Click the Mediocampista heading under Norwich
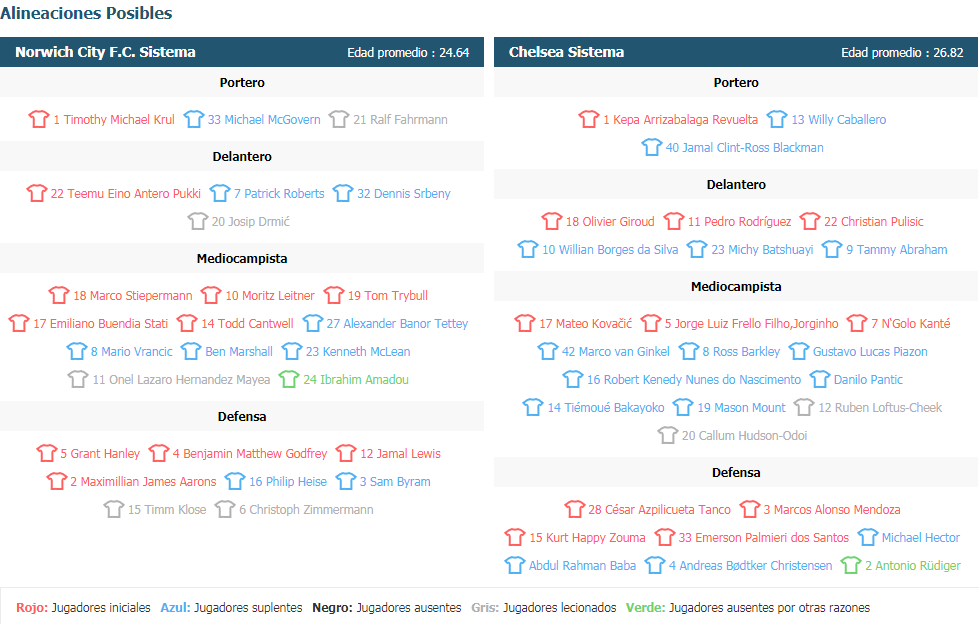The image size is (979, 624). [x=242, y=259]
